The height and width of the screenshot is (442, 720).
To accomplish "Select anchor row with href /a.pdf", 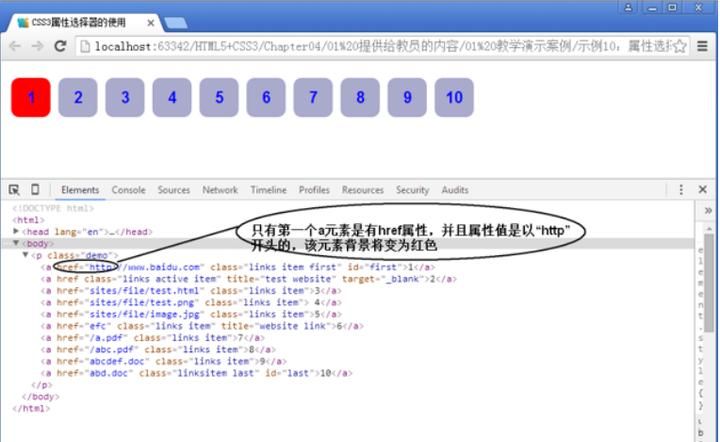I will pos(152,338).
